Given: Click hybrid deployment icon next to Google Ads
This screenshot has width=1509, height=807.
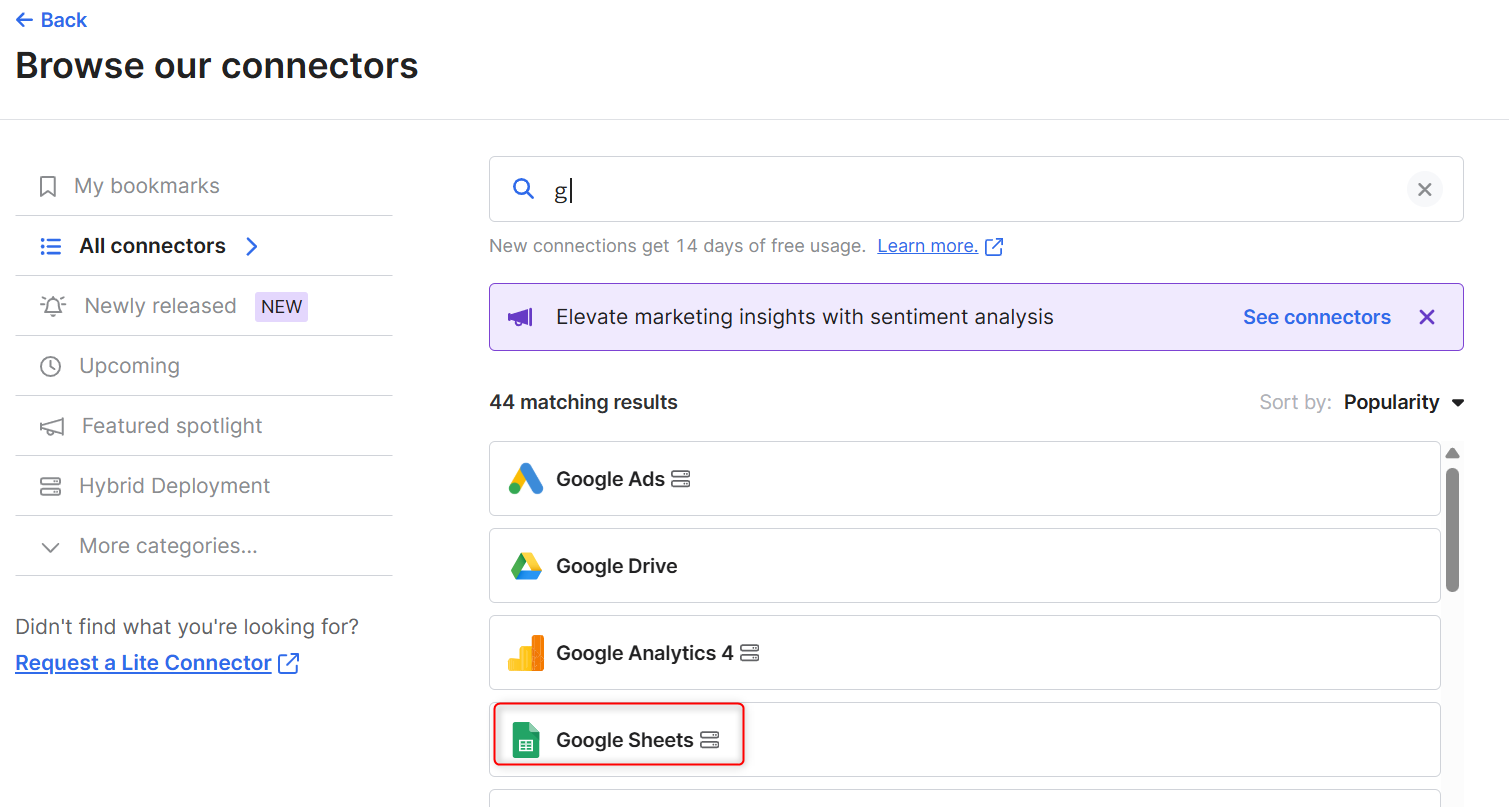Looking at the screenshot, I should pyautogui.click(x=681, y=479).
